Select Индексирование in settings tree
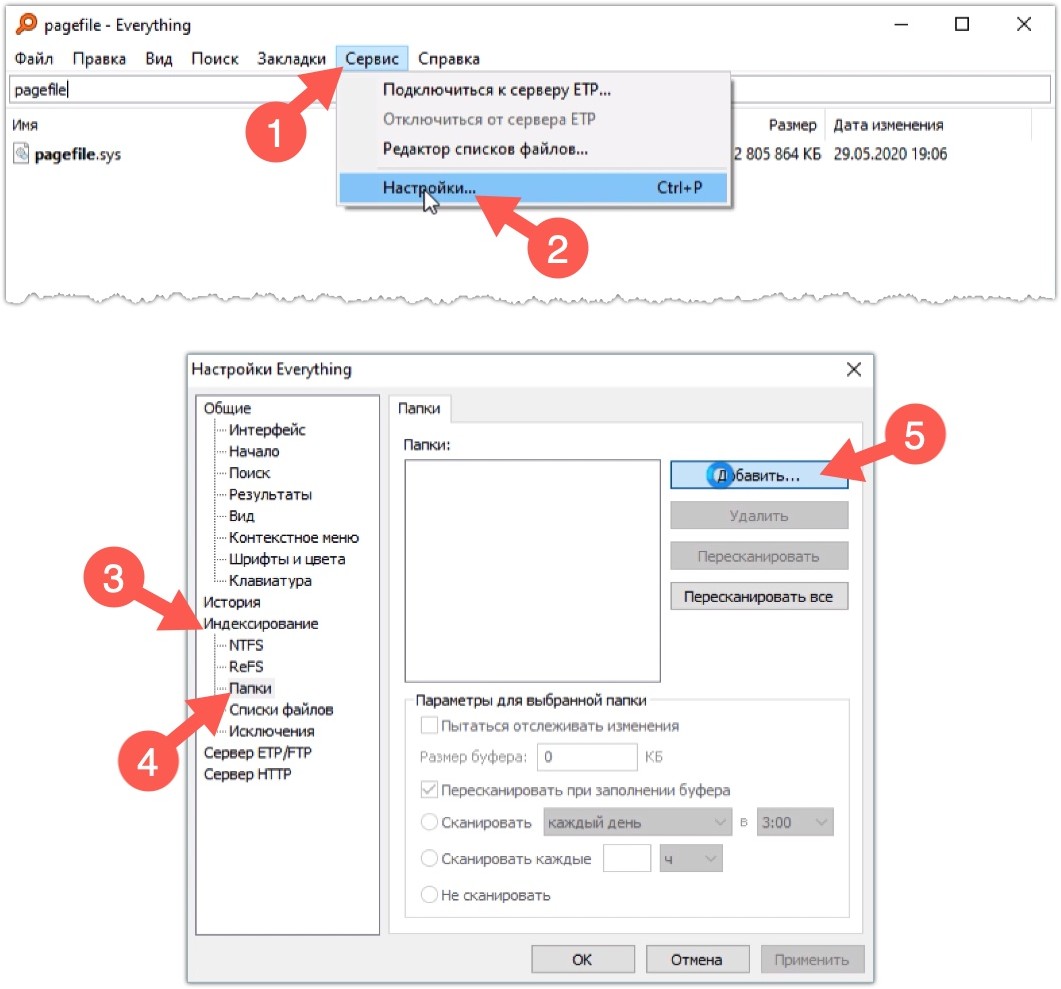The image size is (1061, 989). (x=261, y=624)
